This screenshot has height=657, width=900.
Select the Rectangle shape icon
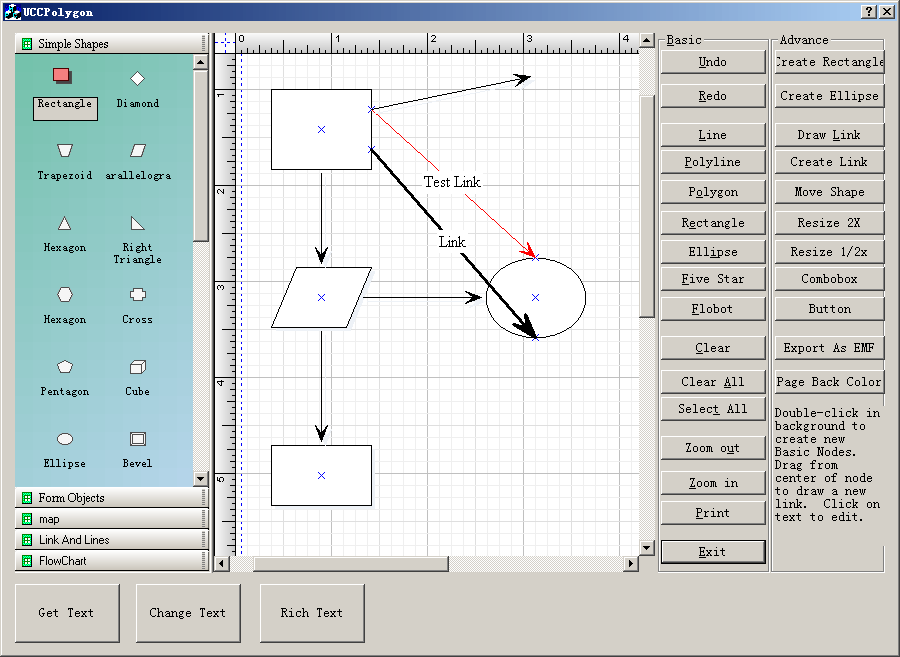click(62, 76)
